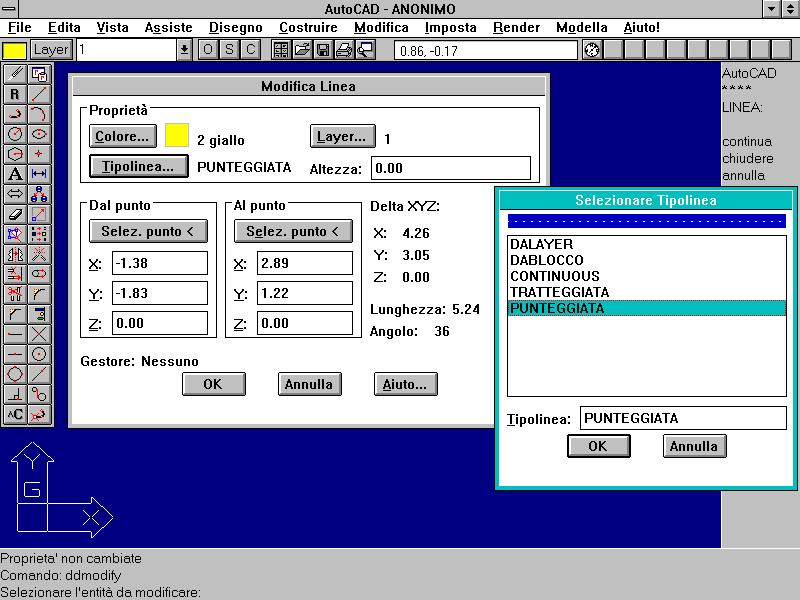Expand the layer name dropdown arrow
The width and height of the screenshot is (800, 600).
point(184,50)
